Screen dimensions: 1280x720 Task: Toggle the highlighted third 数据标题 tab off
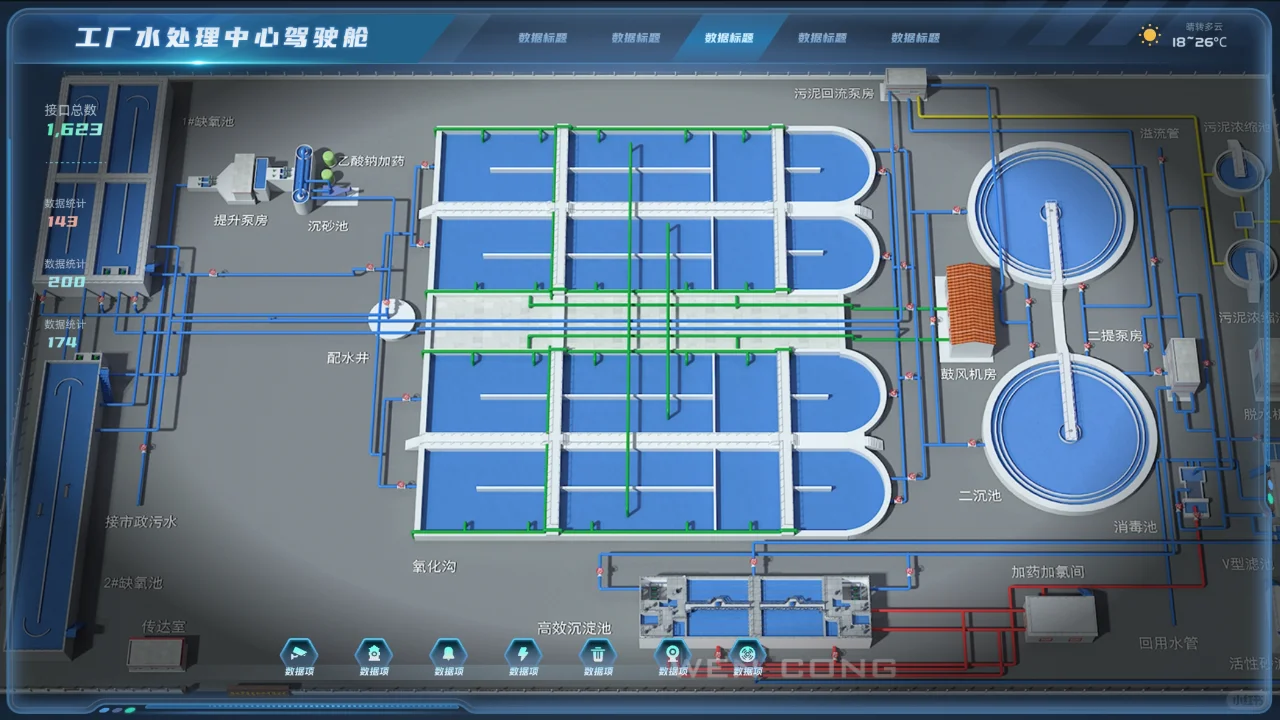(x=729, y=35)
